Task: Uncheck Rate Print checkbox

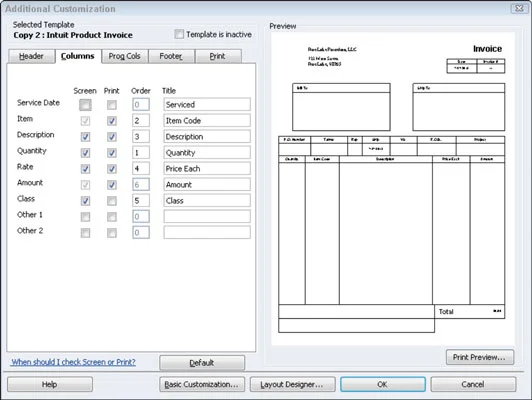Action: click(112, 169)
